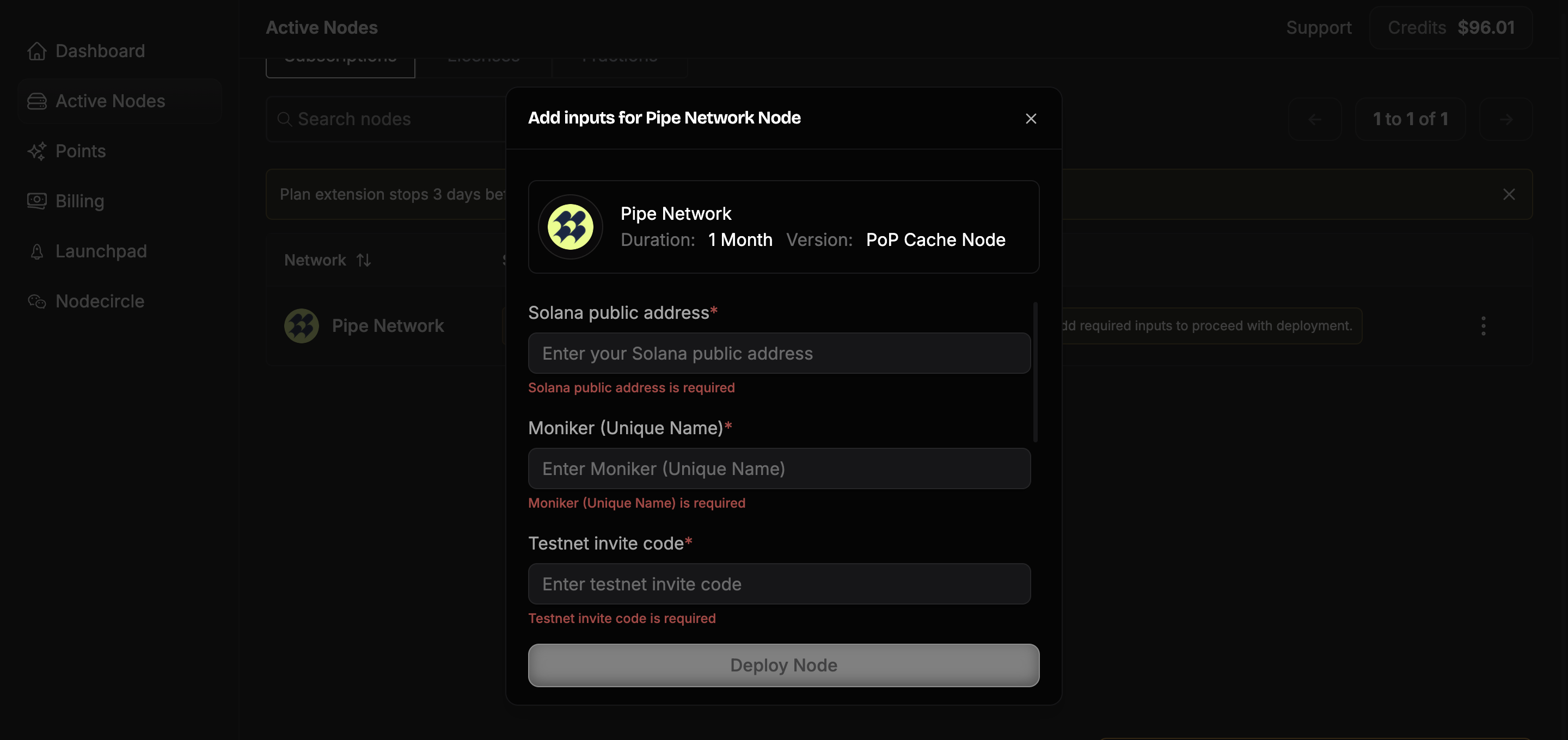Image resolution: width=1568 pixels, height=740 pixels.
Task: Click the Active Nodes server icon
Action: [36, 101]
